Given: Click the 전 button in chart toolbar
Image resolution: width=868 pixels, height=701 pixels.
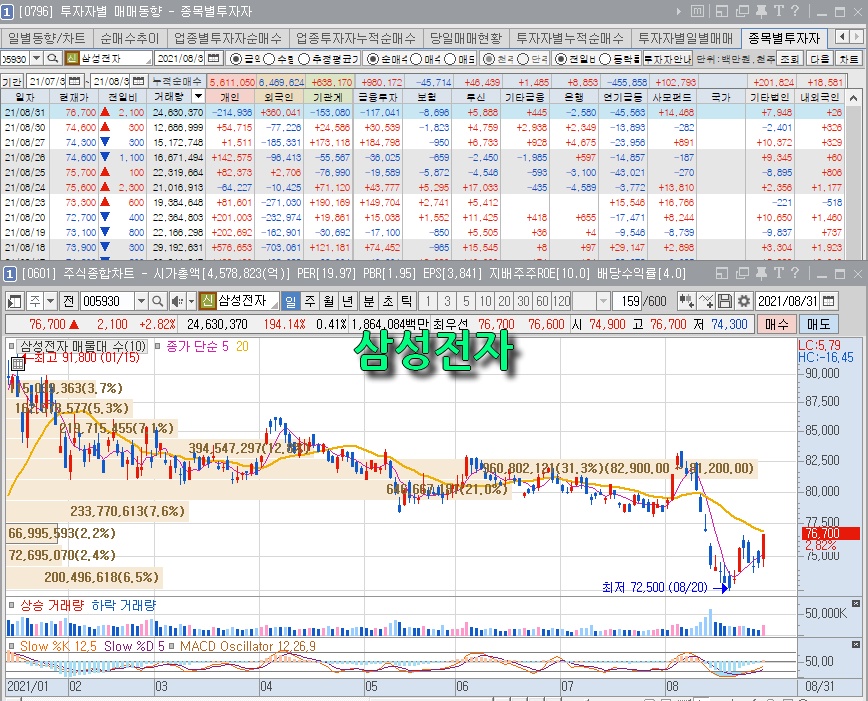Looking at the screenshot, I should pos(69,301).
